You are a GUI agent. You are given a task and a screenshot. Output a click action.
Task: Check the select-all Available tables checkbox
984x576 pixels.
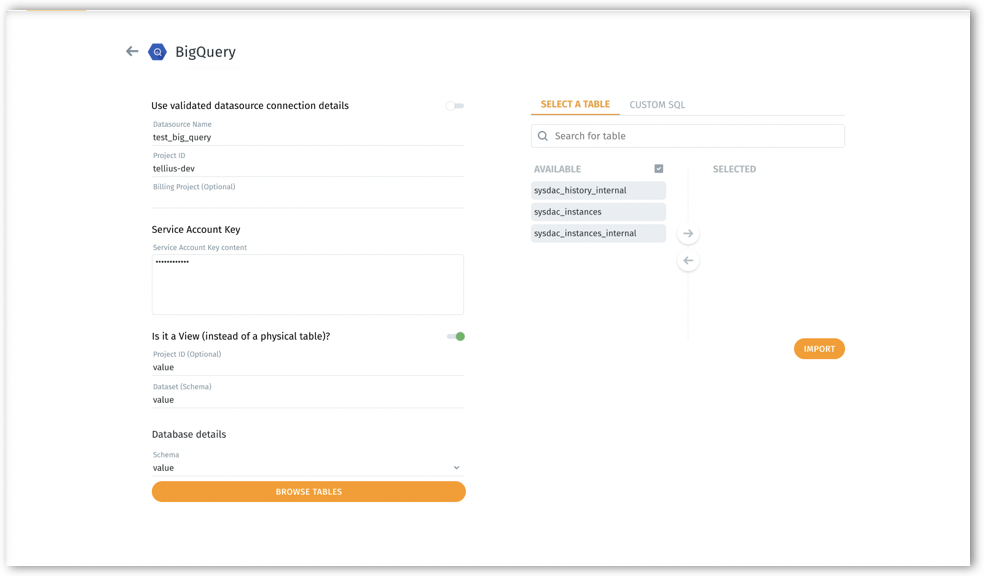(658, 169)
